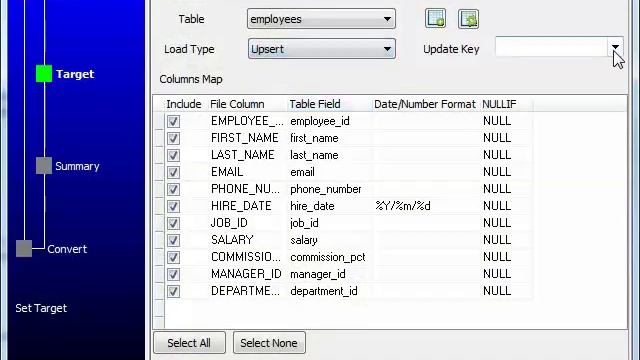Screen dimensions: 640x360
Task: Select the email table field cell
Action: coord(330,172)
